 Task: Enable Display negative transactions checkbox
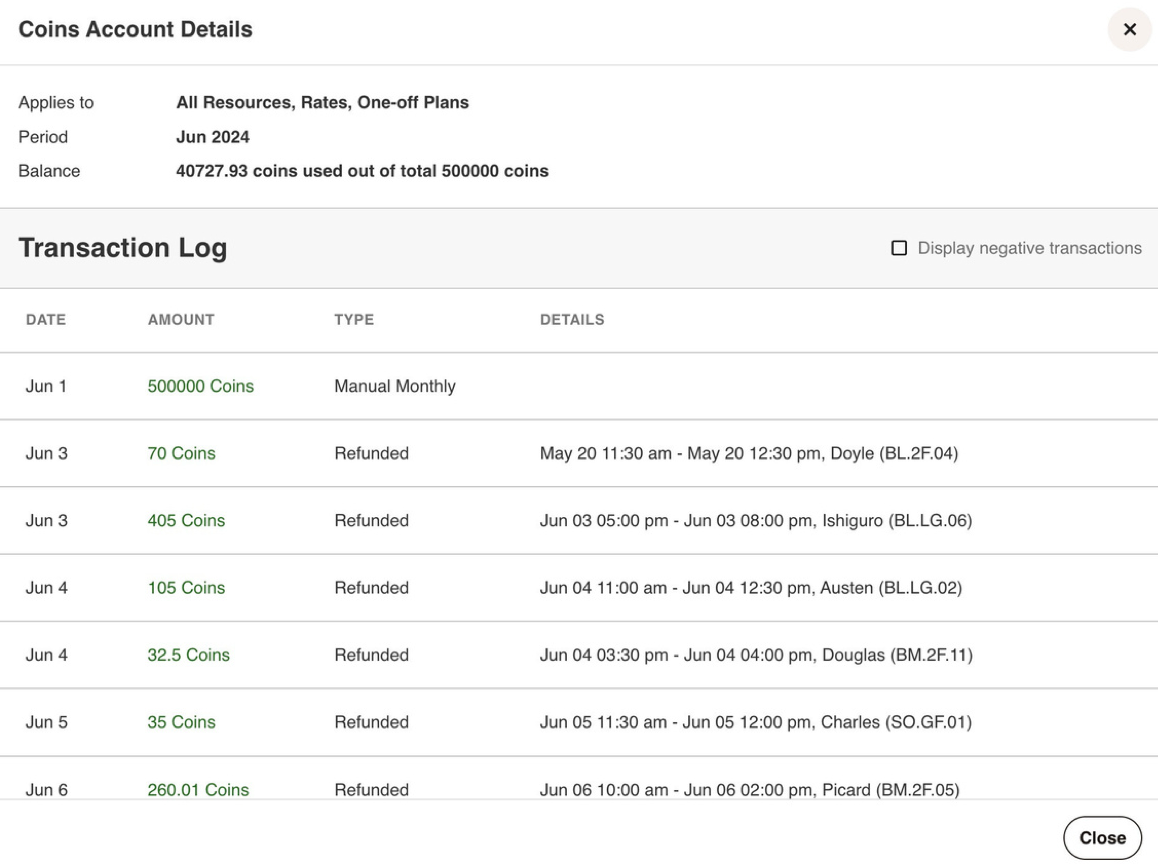899,248
